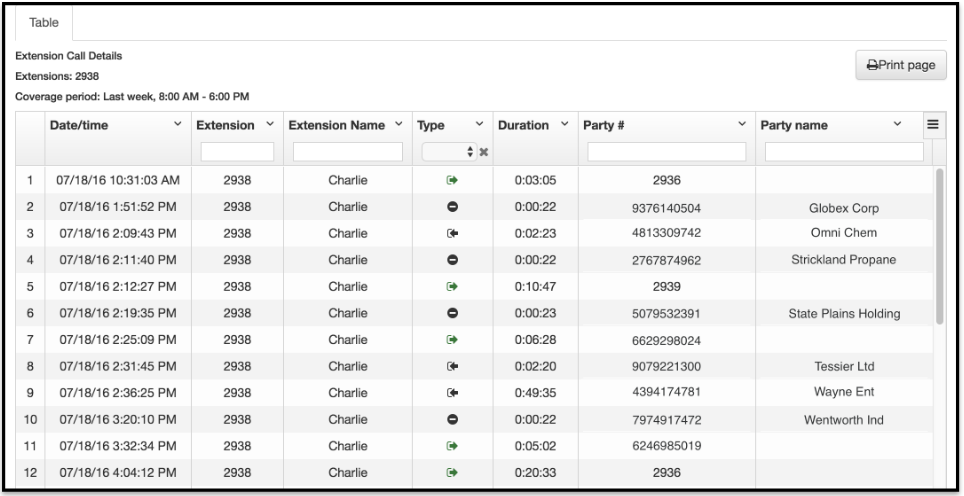964x496 pixels.
Task: Click the Party name filter input
Action: [844, 152]
